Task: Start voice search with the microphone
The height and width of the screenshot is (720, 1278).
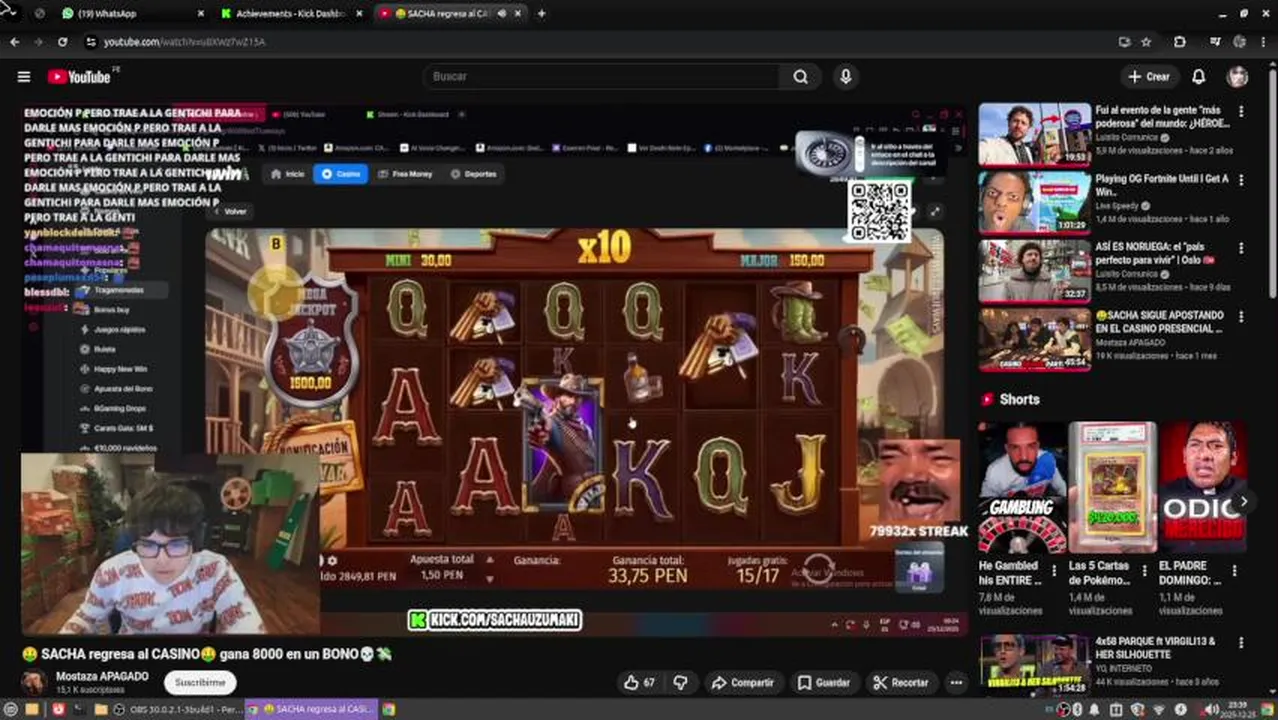Action: coord(846,77)
